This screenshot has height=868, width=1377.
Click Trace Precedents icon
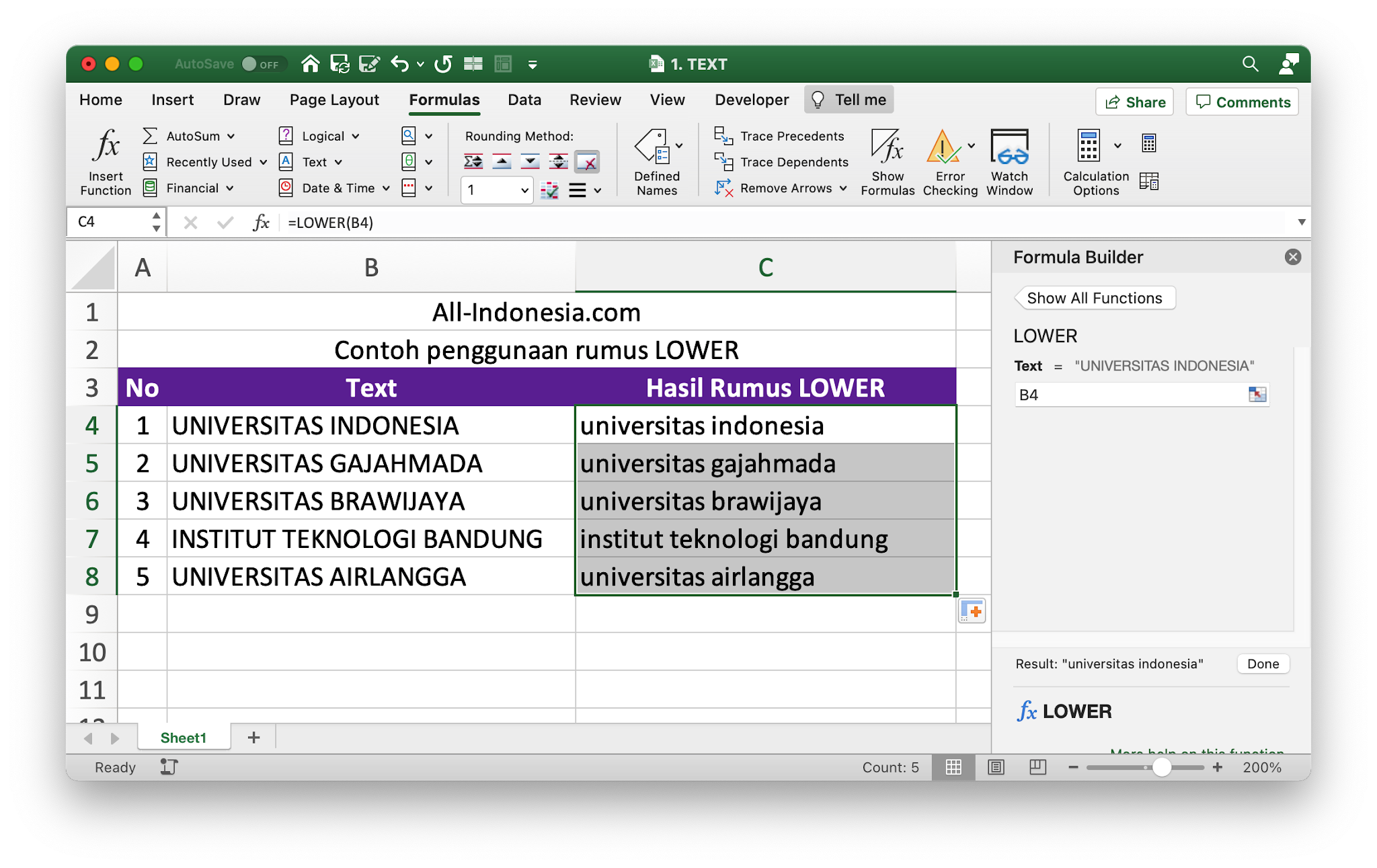coord(723,136)
